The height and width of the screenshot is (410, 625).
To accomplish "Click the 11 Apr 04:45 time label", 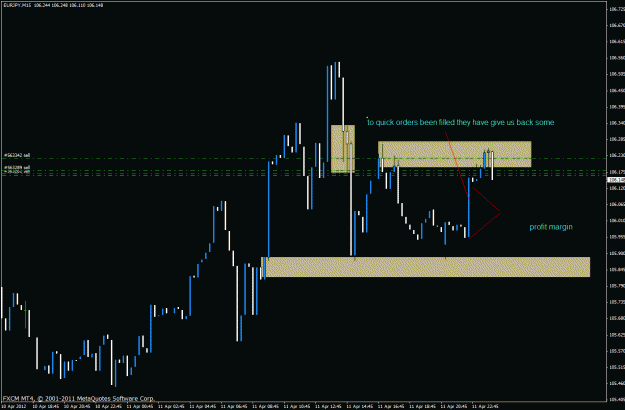I will (203, 407).
